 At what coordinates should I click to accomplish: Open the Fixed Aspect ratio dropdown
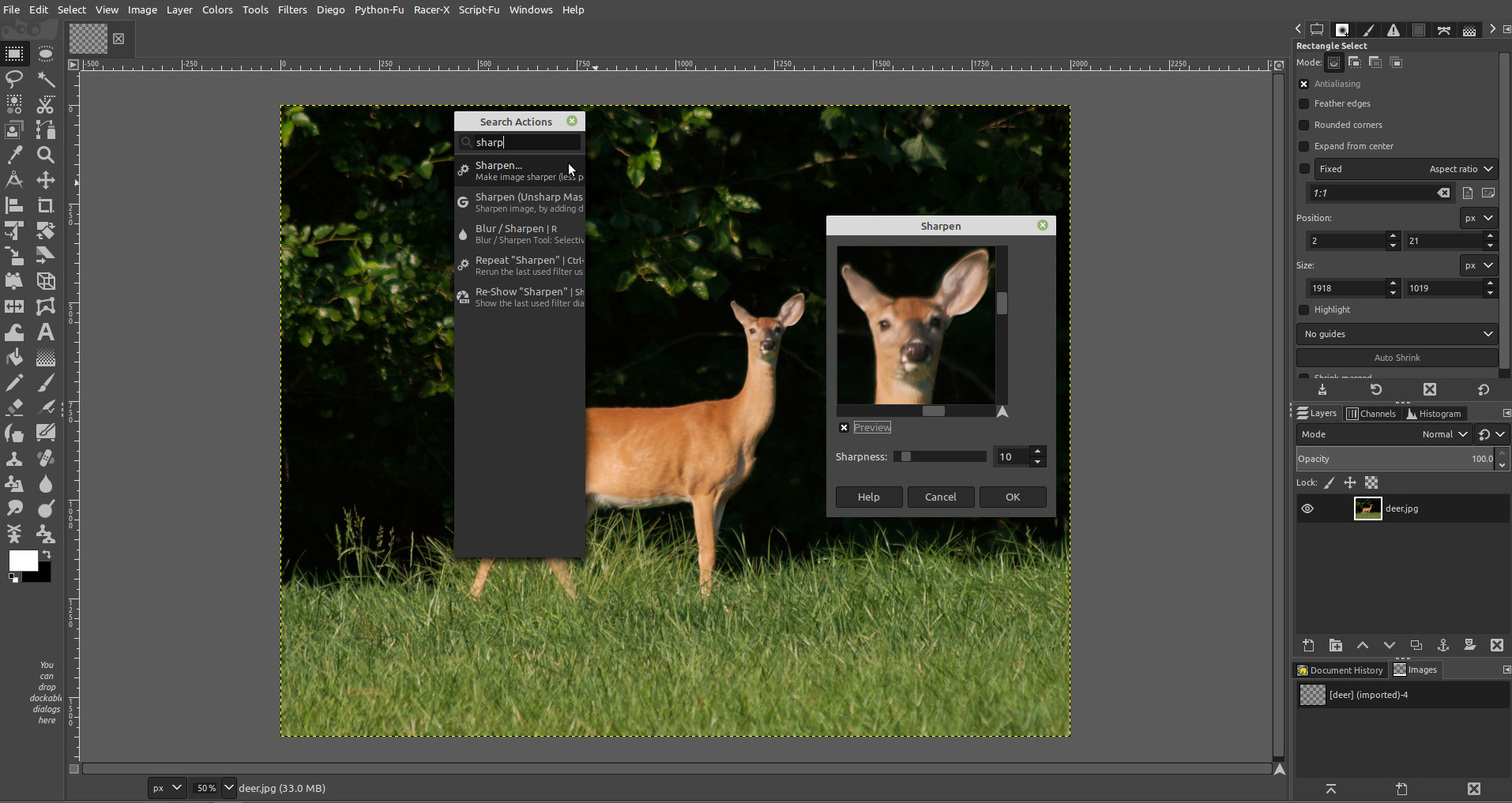point(1405,169)
